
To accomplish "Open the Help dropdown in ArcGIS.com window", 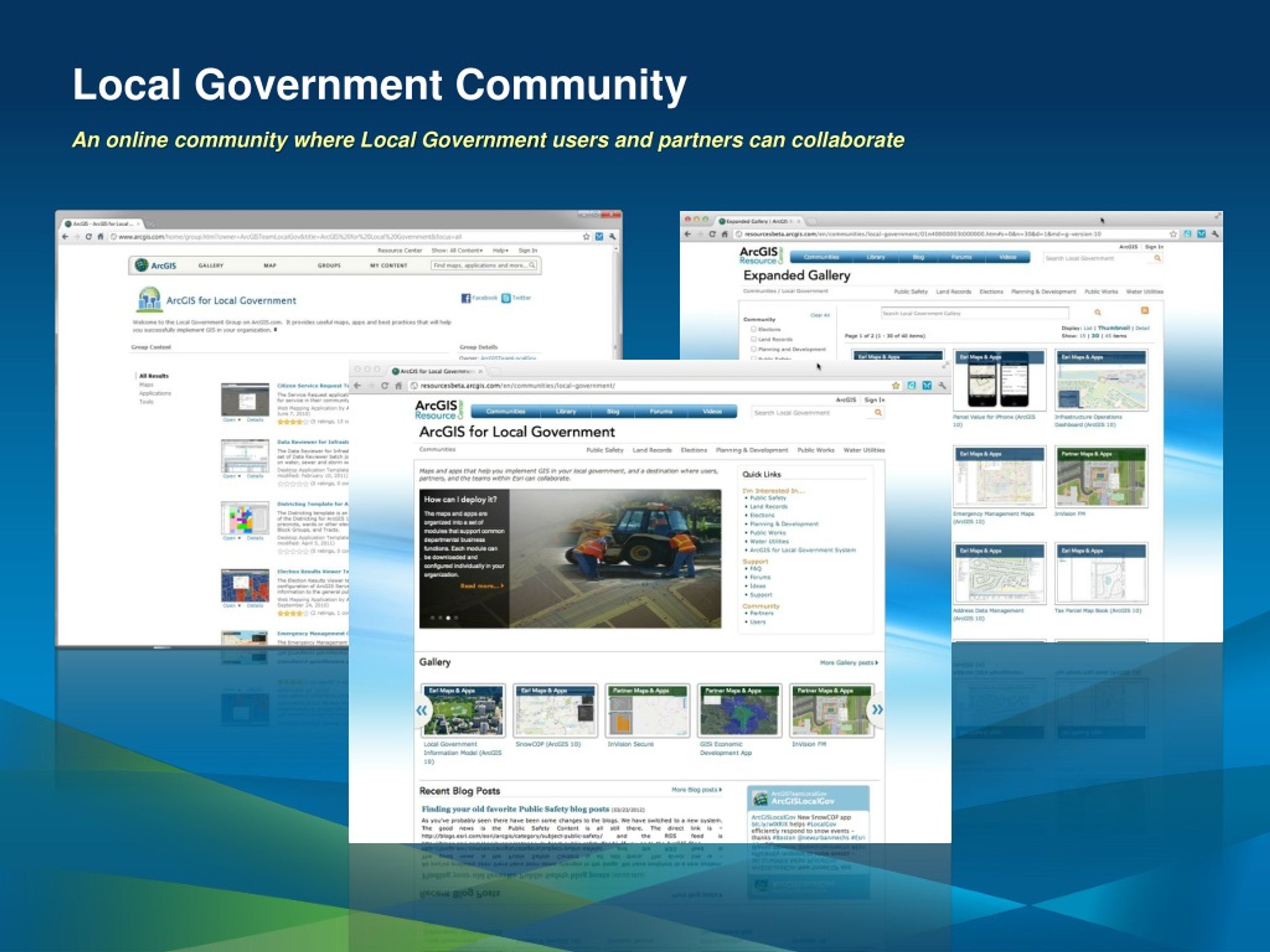I will tap(500, 251).
